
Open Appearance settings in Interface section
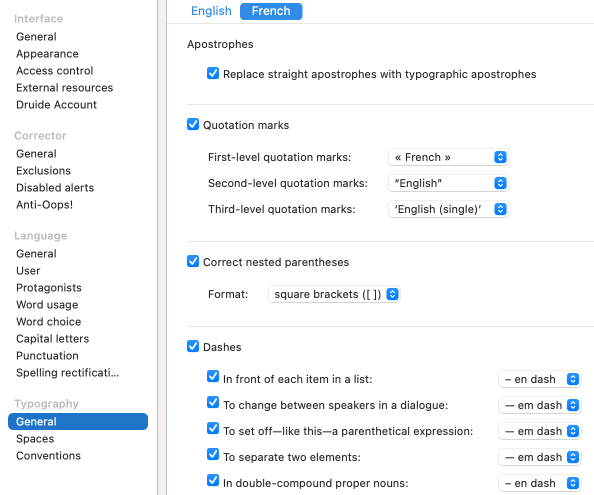coord(47,54)
